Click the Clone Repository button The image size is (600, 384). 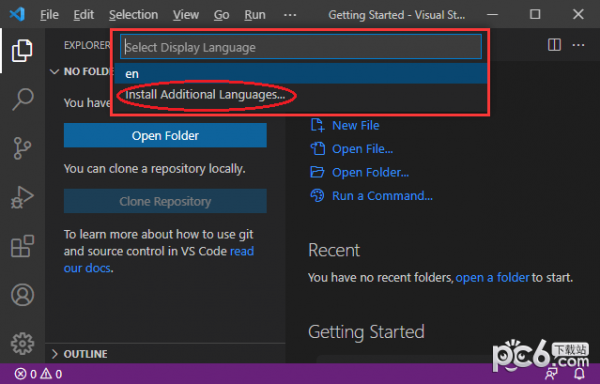click(x=165, y=201)
